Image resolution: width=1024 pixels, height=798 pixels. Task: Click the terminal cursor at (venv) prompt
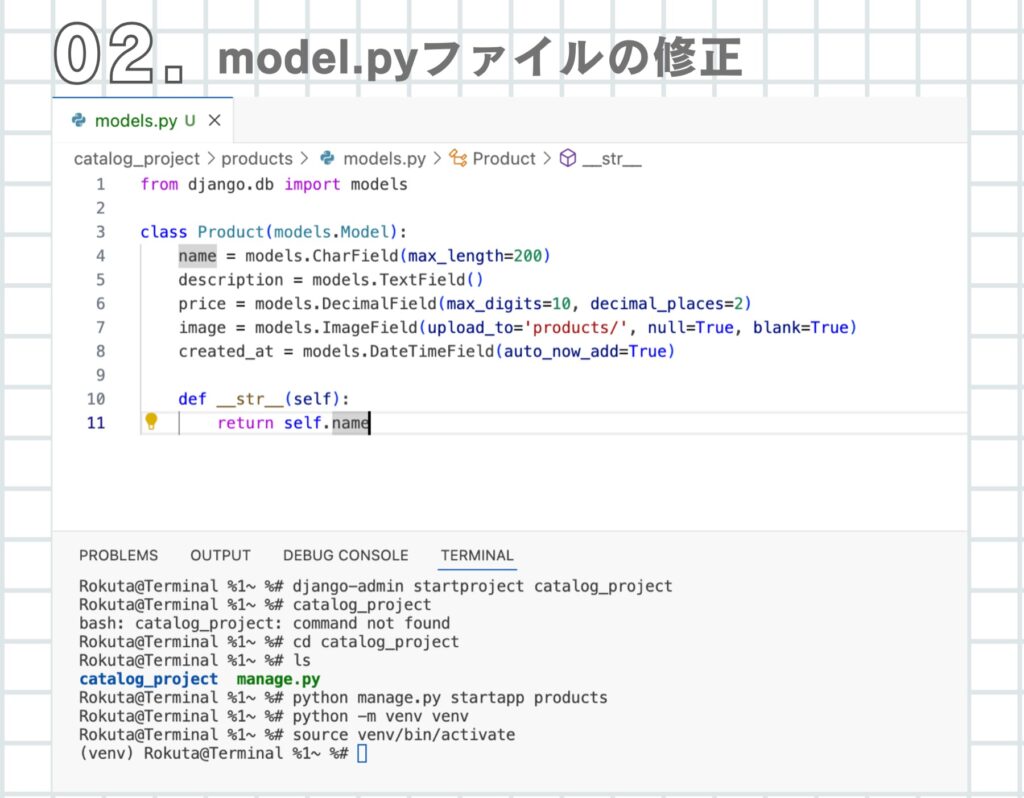tap(362, 754)
